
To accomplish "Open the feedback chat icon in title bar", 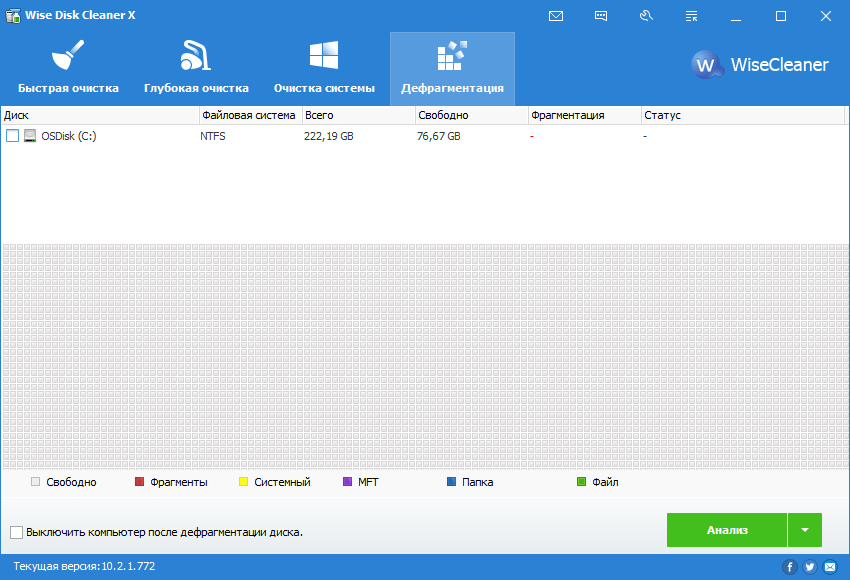I will pos(601,16).
